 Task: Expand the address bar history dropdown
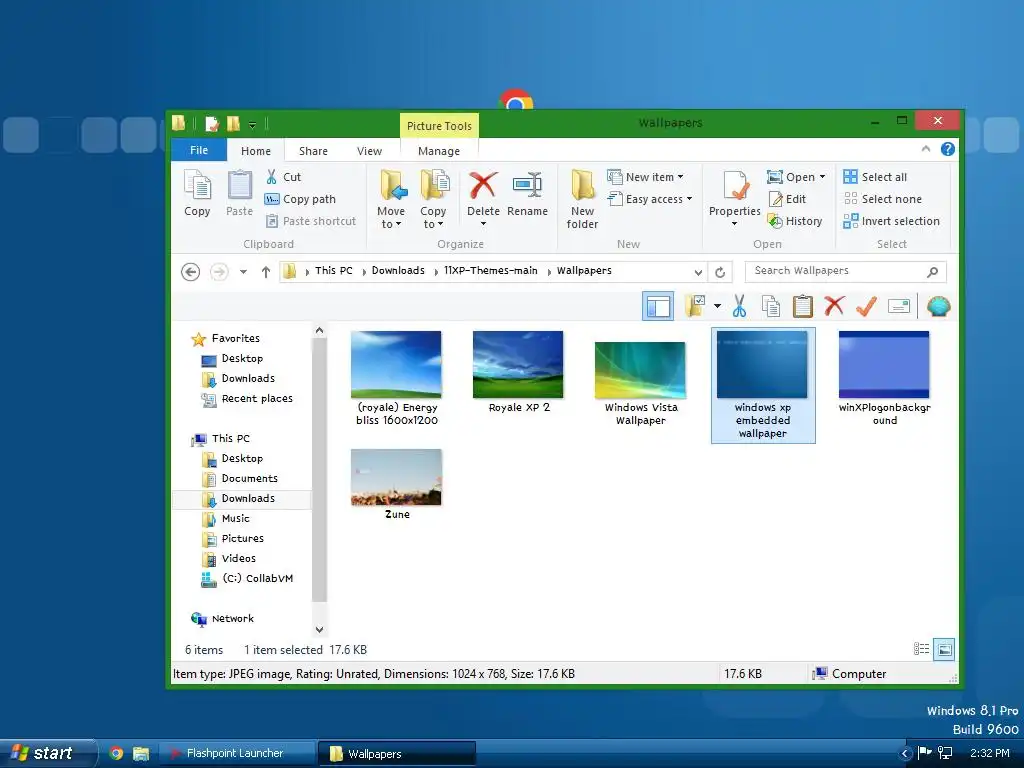tap(698, 272)
